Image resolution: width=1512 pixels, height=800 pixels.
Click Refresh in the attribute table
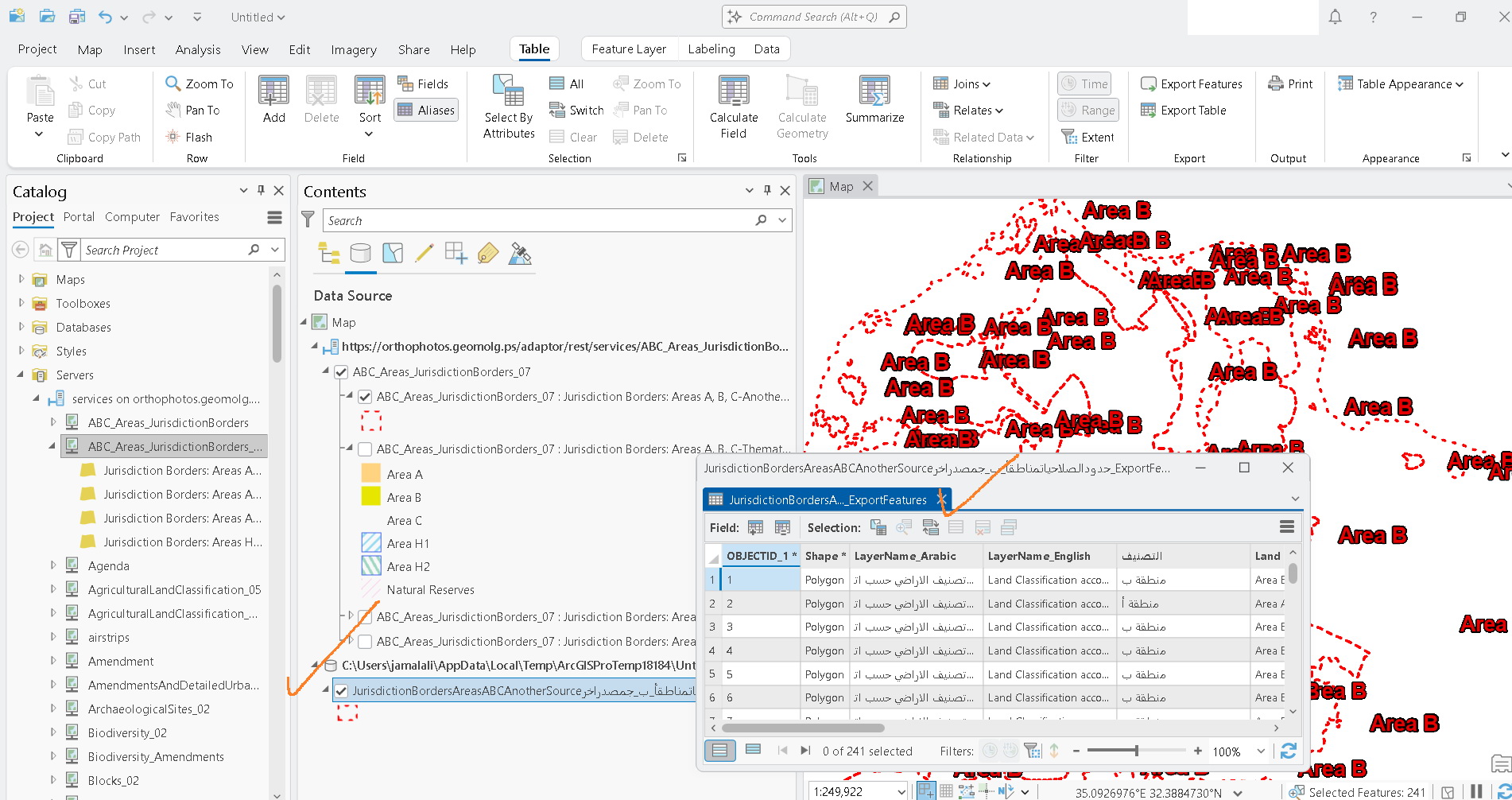tap(1288, 750)
